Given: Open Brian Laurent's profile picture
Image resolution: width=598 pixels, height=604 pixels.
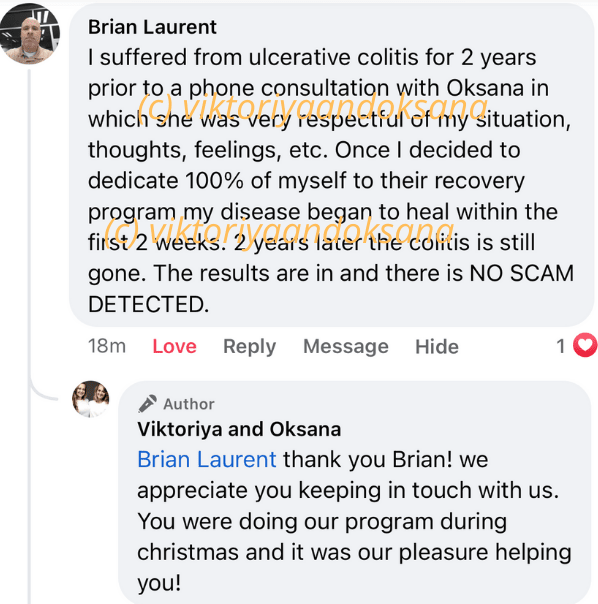Looking at the screenshot, I should click(30, 34).
